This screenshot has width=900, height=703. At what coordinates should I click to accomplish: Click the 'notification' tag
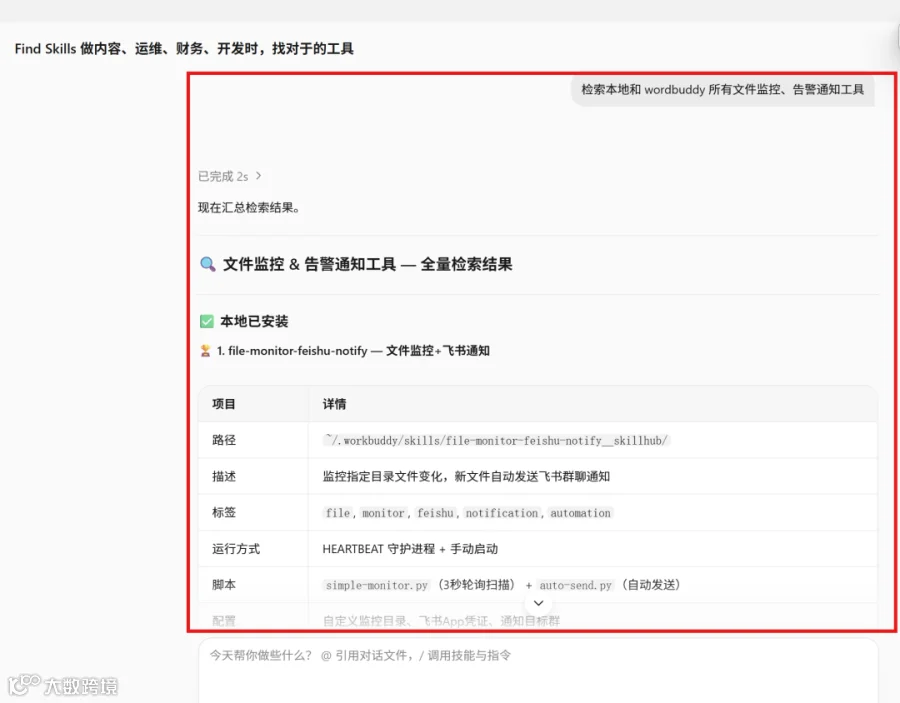click(x=502, y=512)
